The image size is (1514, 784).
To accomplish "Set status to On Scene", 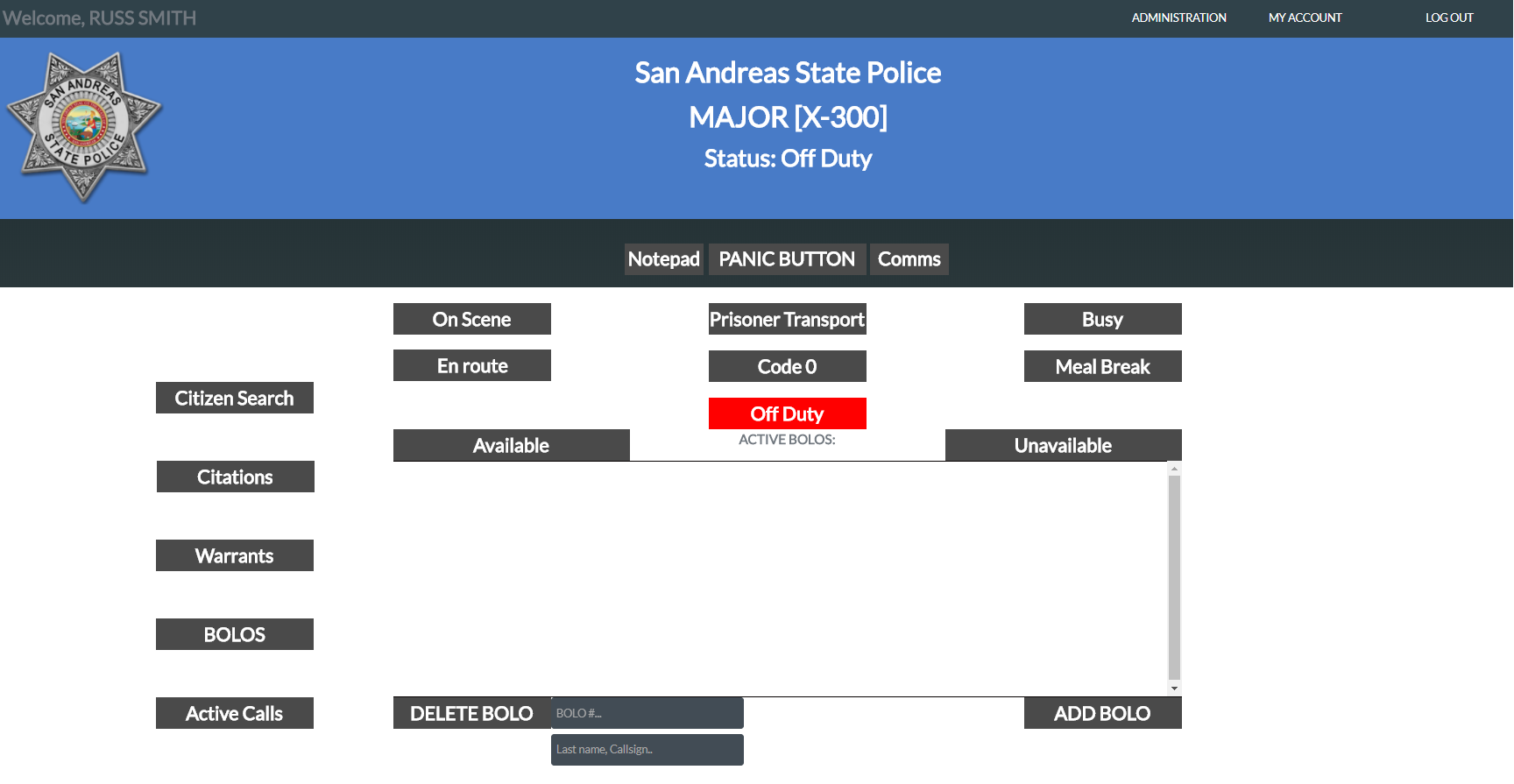I will click(x=472, y=319).
